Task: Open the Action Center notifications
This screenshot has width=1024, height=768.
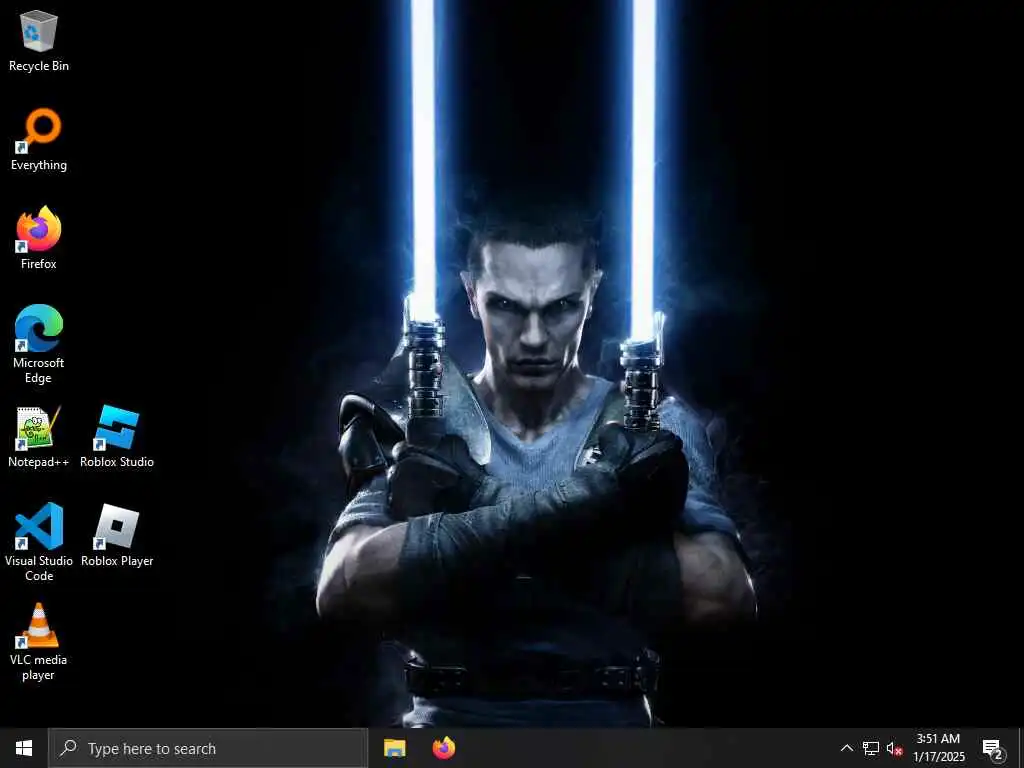Action: 993,748
